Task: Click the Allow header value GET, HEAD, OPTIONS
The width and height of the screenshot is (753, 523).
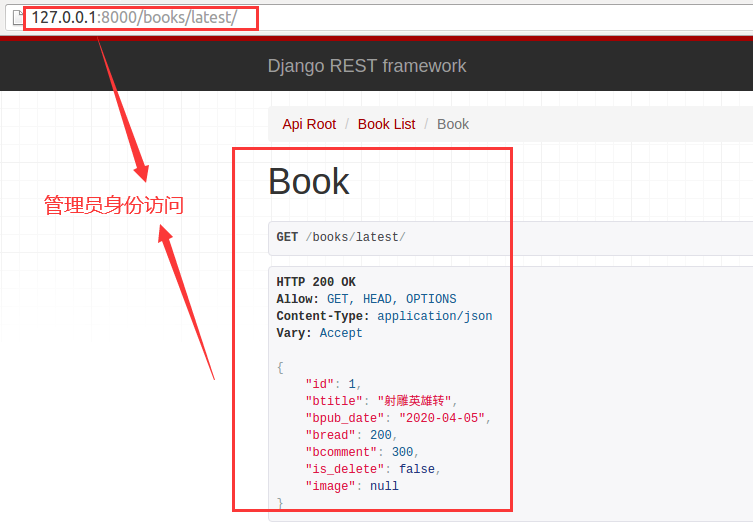Action: pos(391,299)
